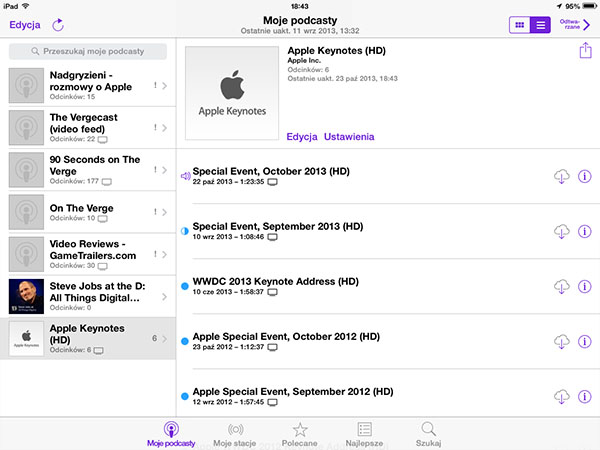Image resolution: width=600 pixels, height=450 pixels.
Task: Tap the speaker icon beside October 2013 event
Action: (x=185, y=176)
